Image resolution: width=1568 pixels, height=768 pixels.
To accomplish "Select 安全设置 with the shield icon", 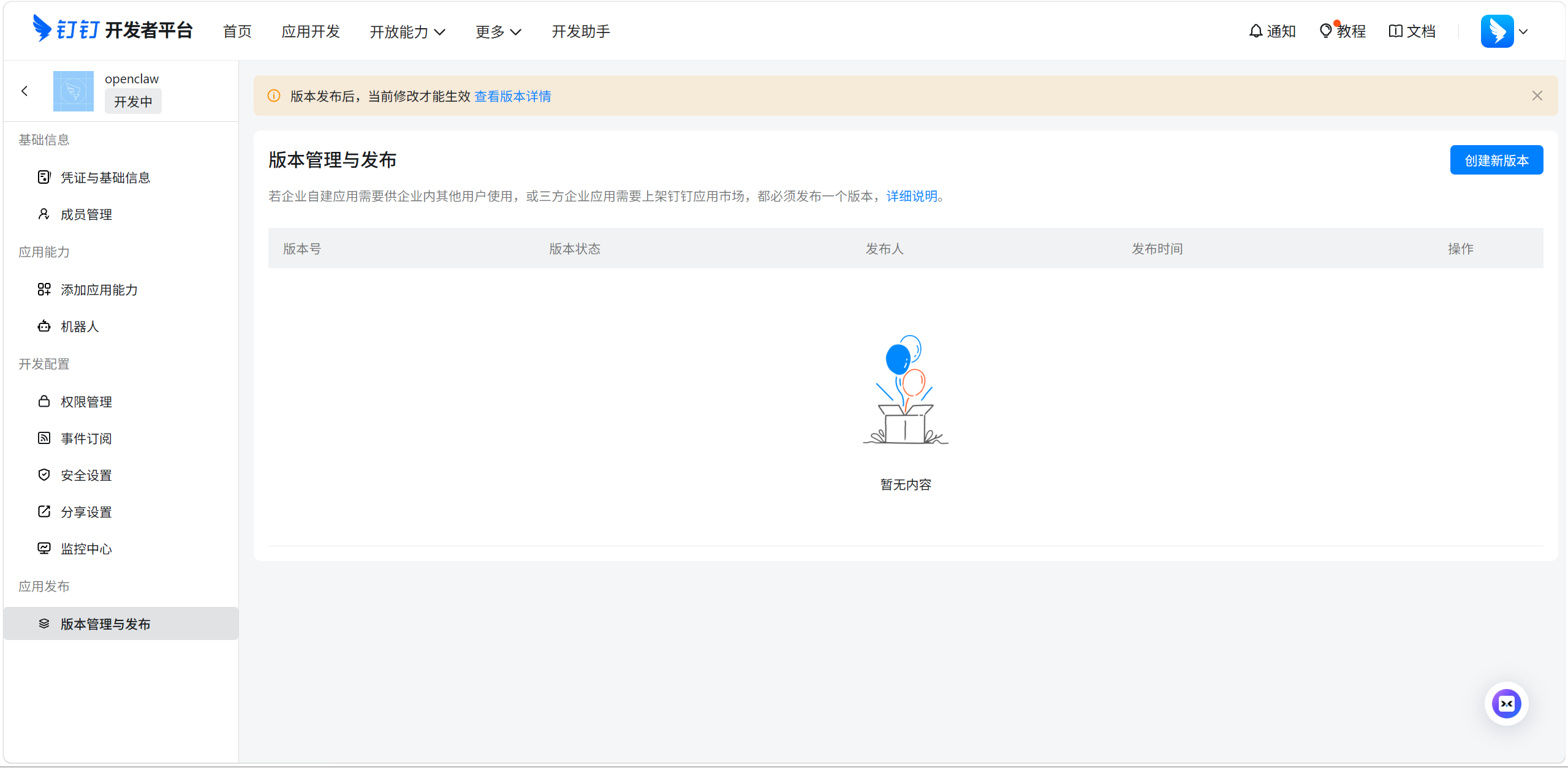I will tap(86, 475).
